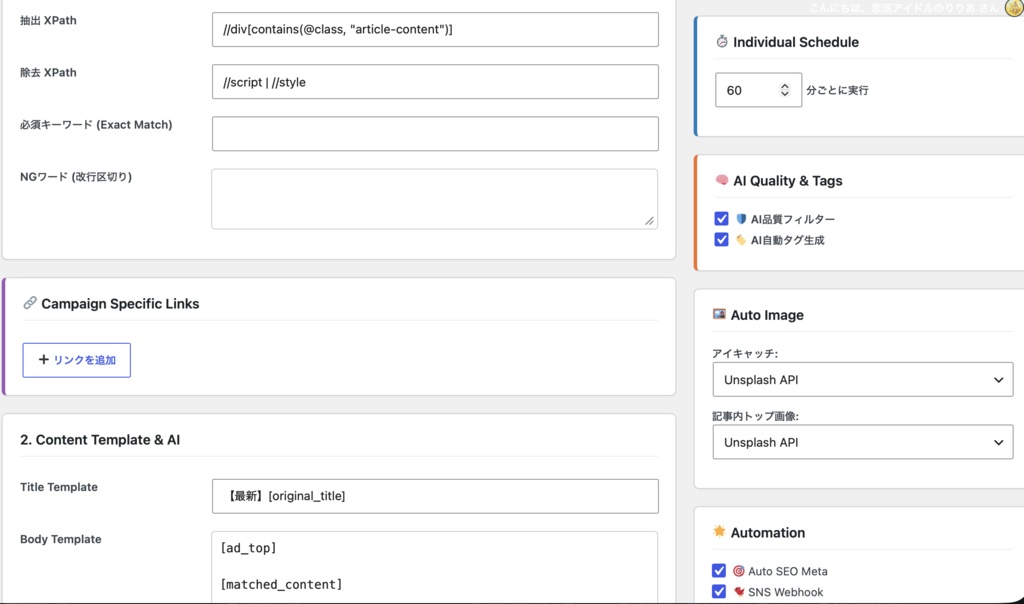Screen dimensions: 1024x604
Task: Open the user avatar in the top corner
Action: tap(1014, 8)
